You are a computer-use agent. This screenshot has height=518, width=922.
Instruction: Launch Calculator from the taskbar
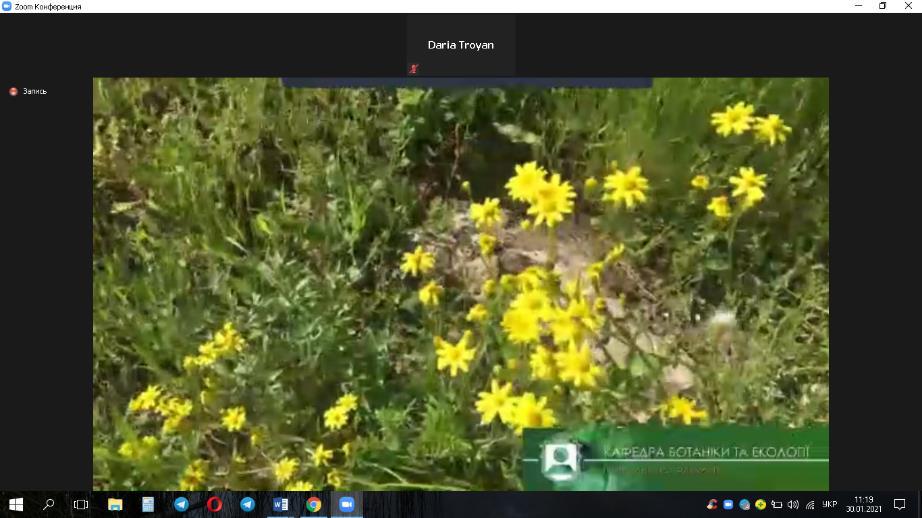[x=148, y=505]
